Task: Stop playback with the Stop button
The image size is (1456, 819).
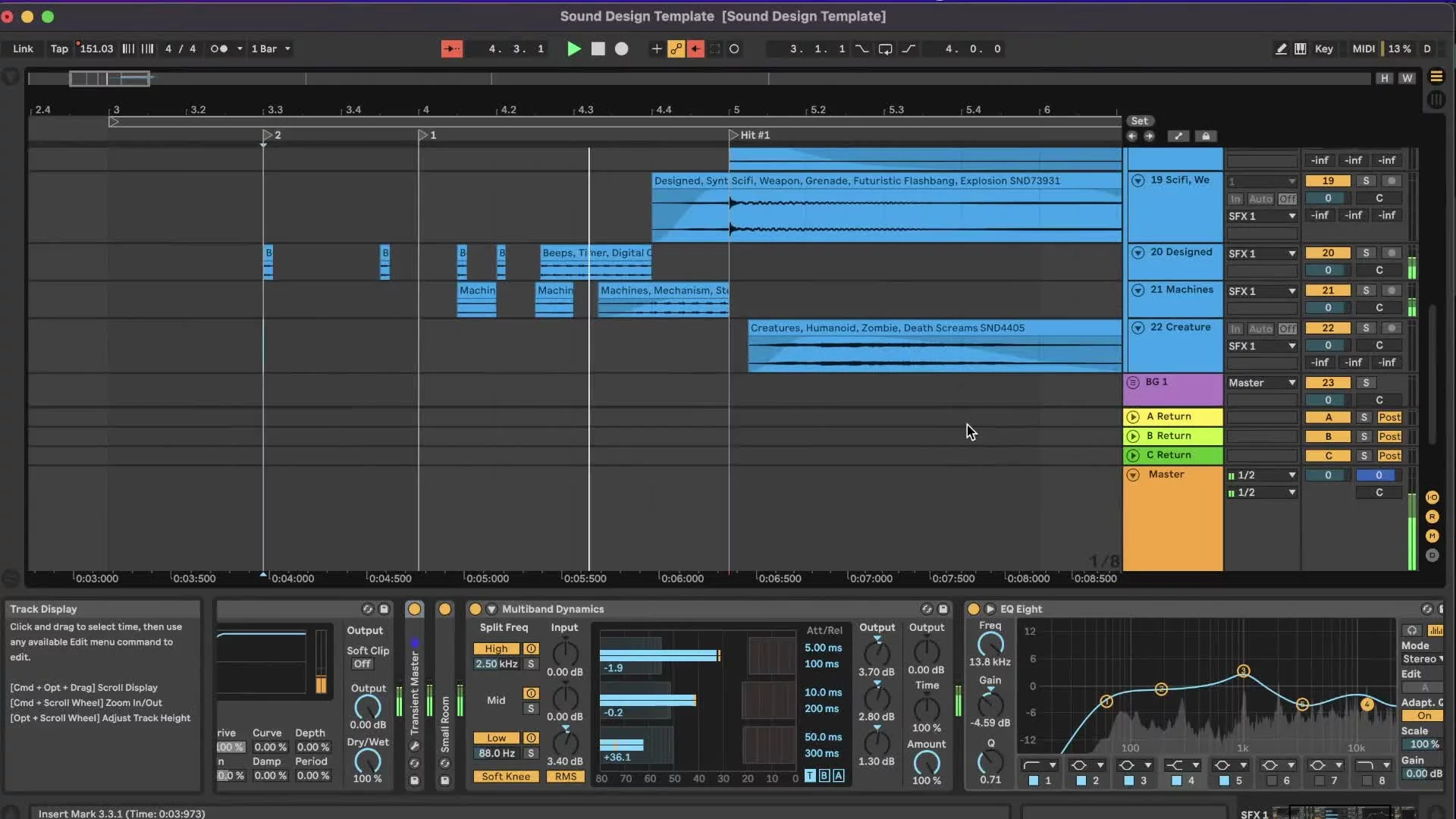Action: (x=598, y=49)
